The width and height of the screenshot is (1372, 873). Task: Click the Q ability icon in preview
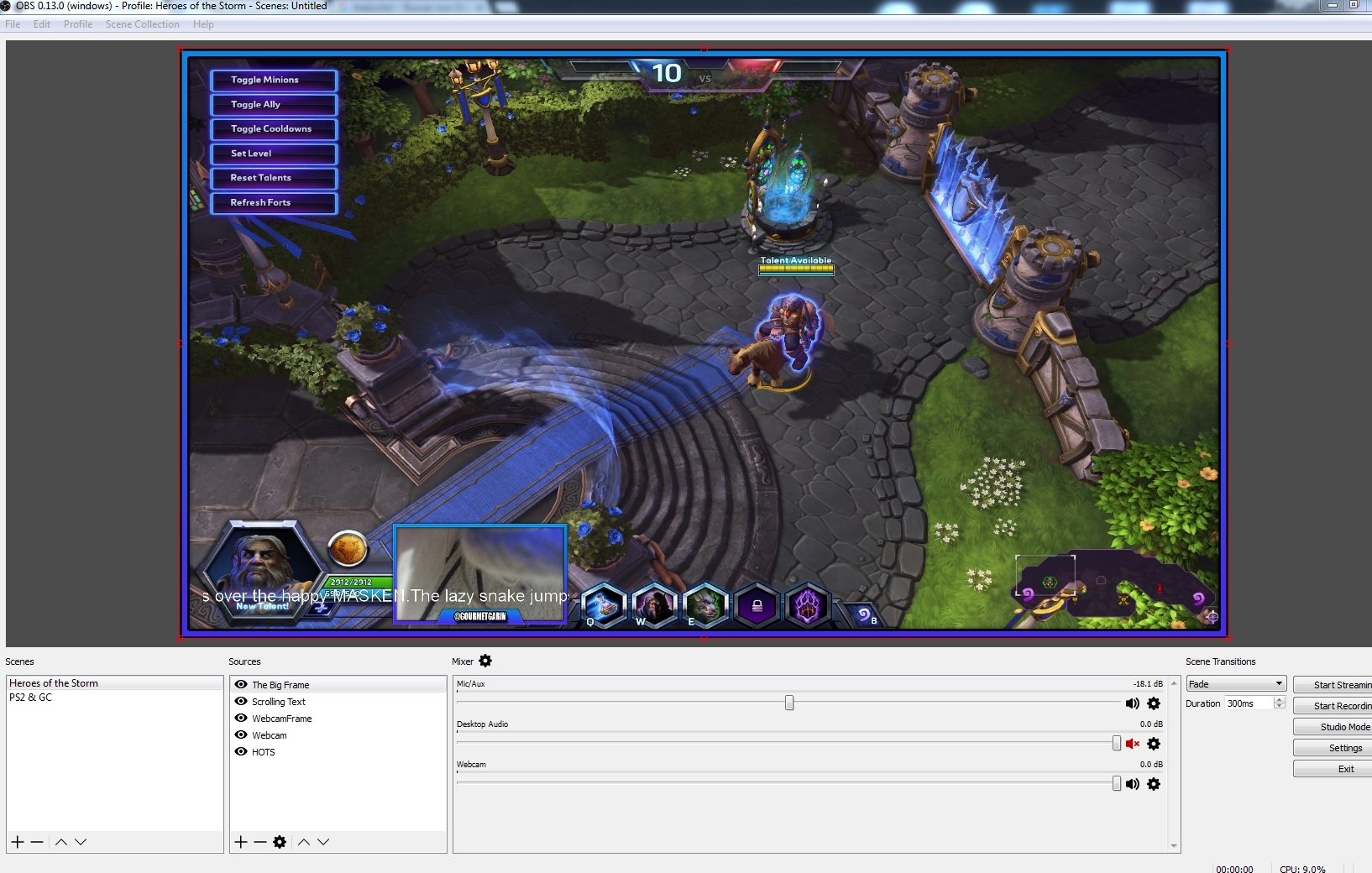pyautogui.click(x=604, y=605)
